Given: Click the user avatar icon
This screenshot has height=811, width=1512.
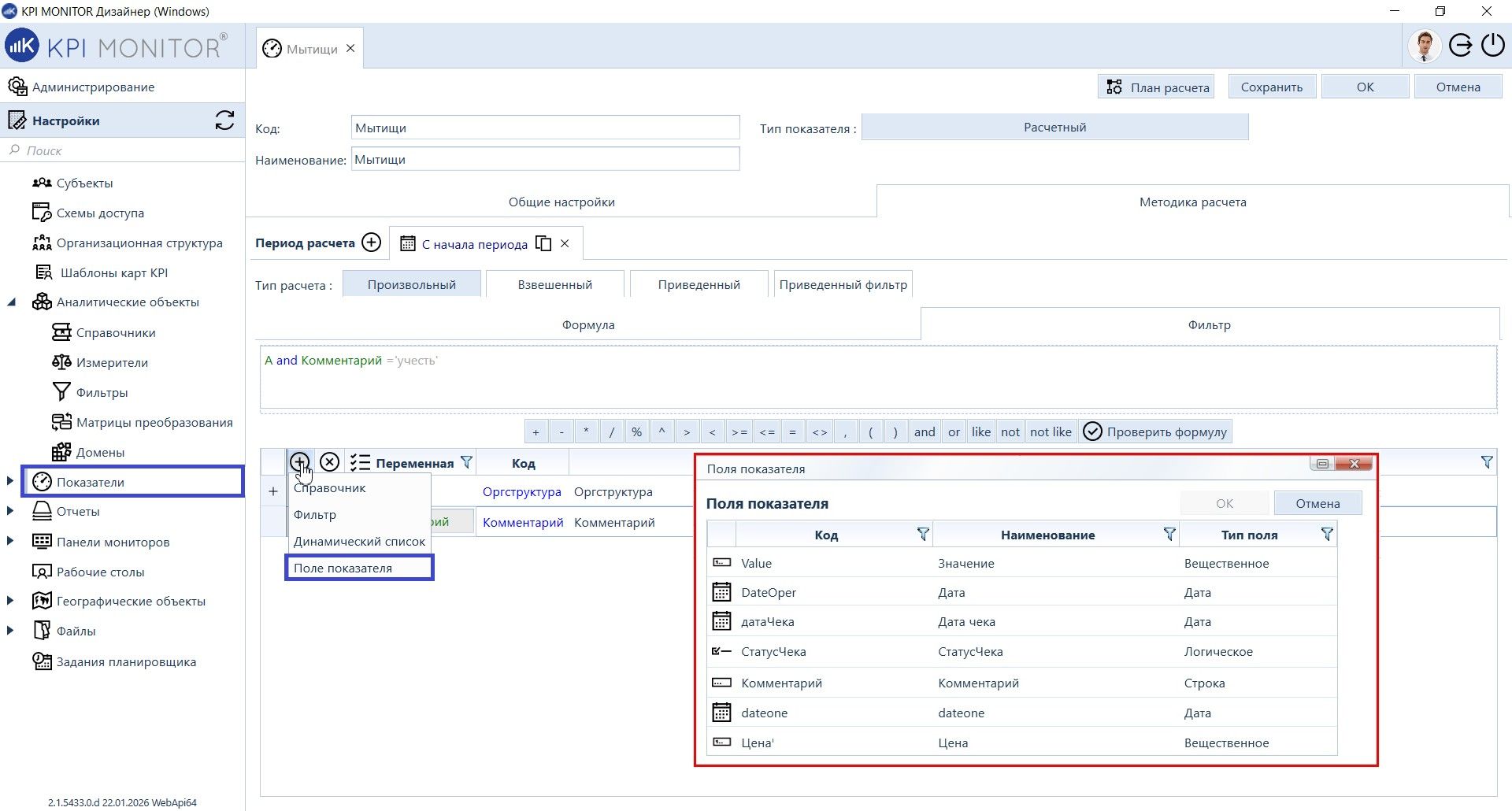Looking at the screenshot, I should click(1424, 46).
